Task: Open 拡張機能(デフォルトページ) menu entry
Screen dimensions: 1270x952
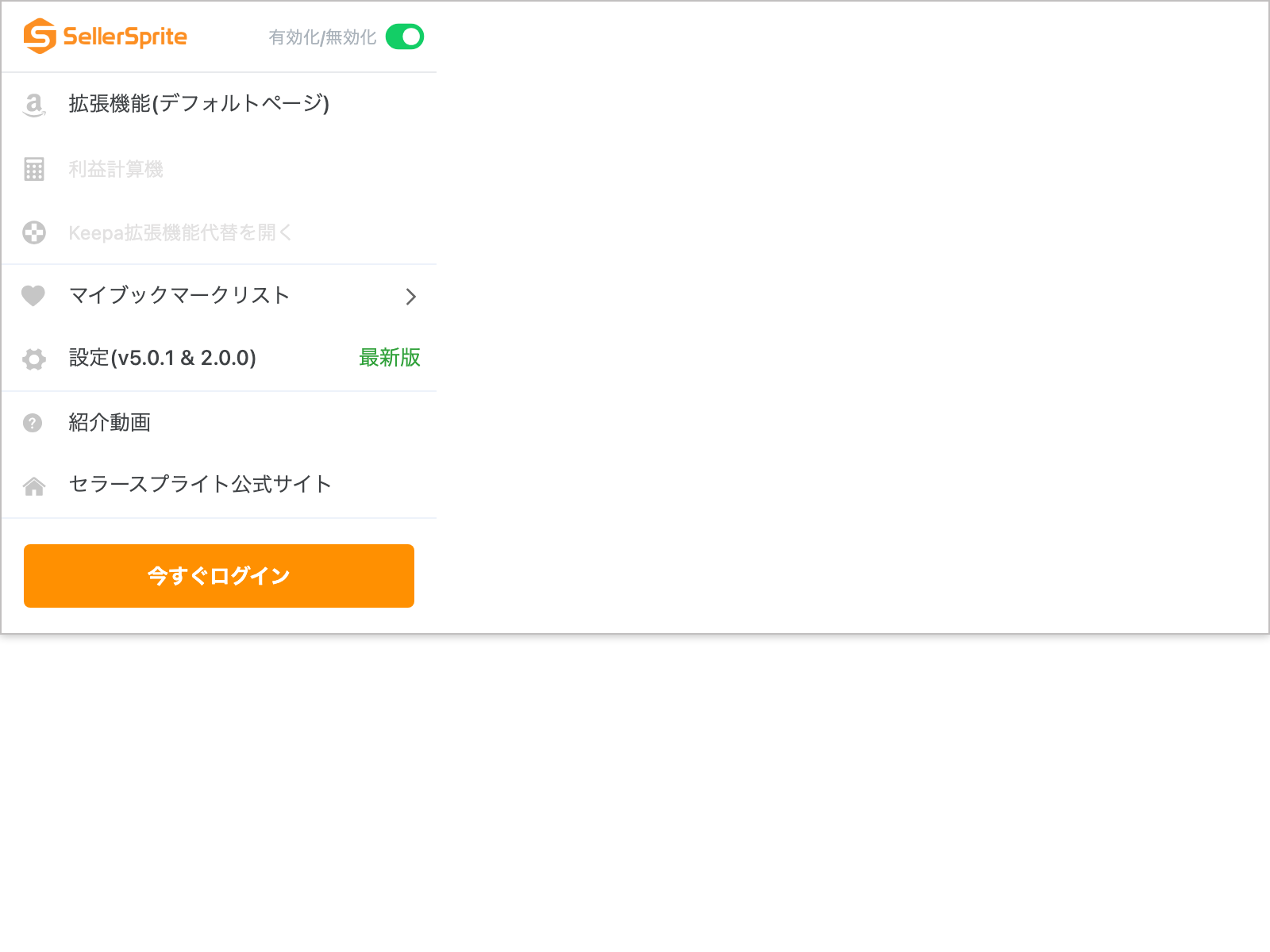Action: [x=198, y=104]
